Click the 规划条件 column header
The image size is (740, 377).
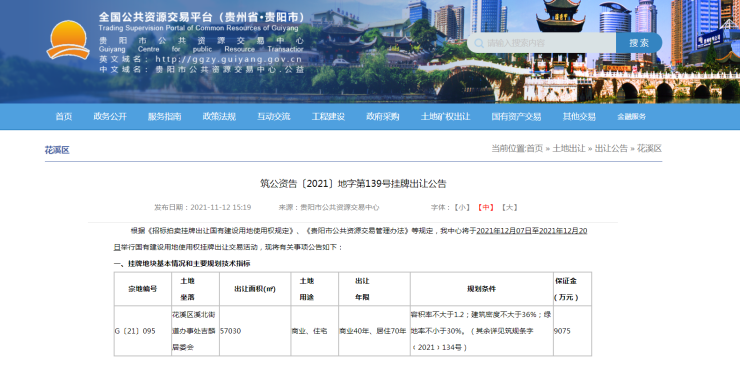point(481,289)
